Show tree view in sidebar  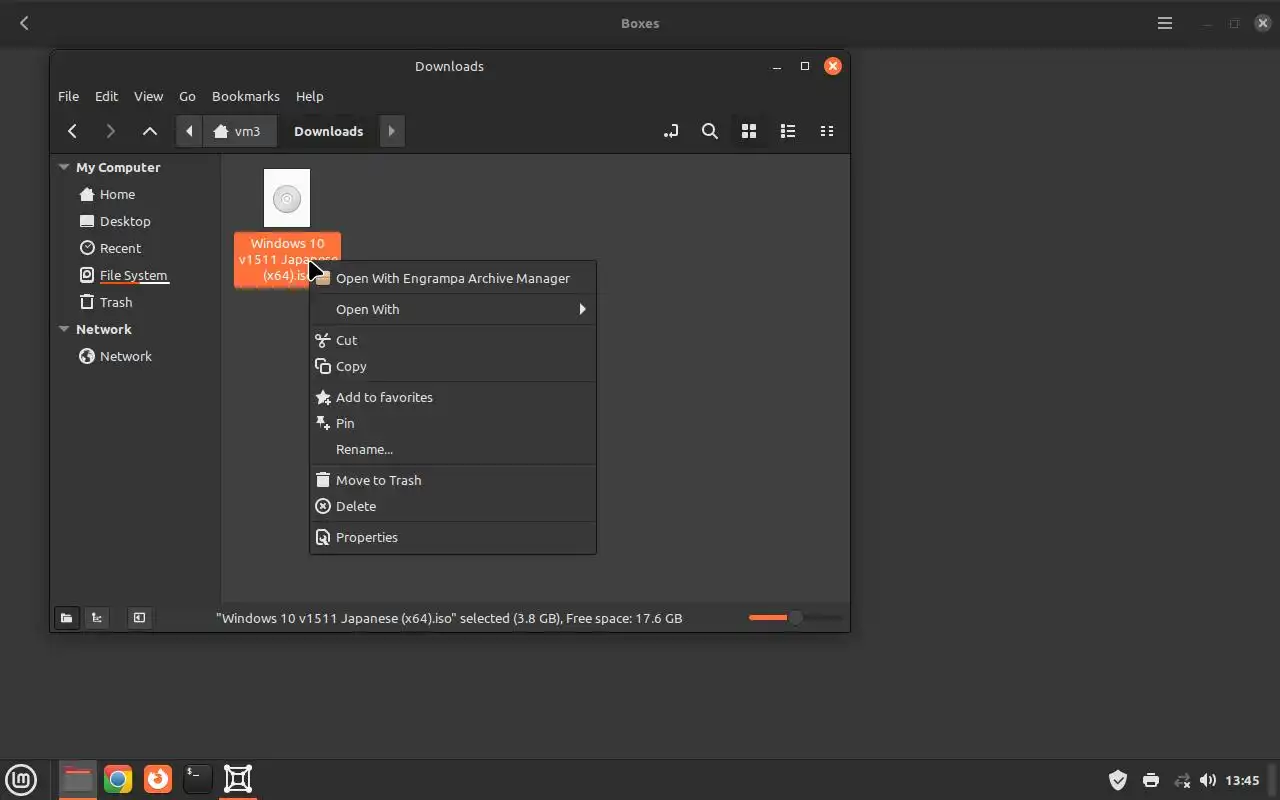pyautogui.click(x=97, y=618)
